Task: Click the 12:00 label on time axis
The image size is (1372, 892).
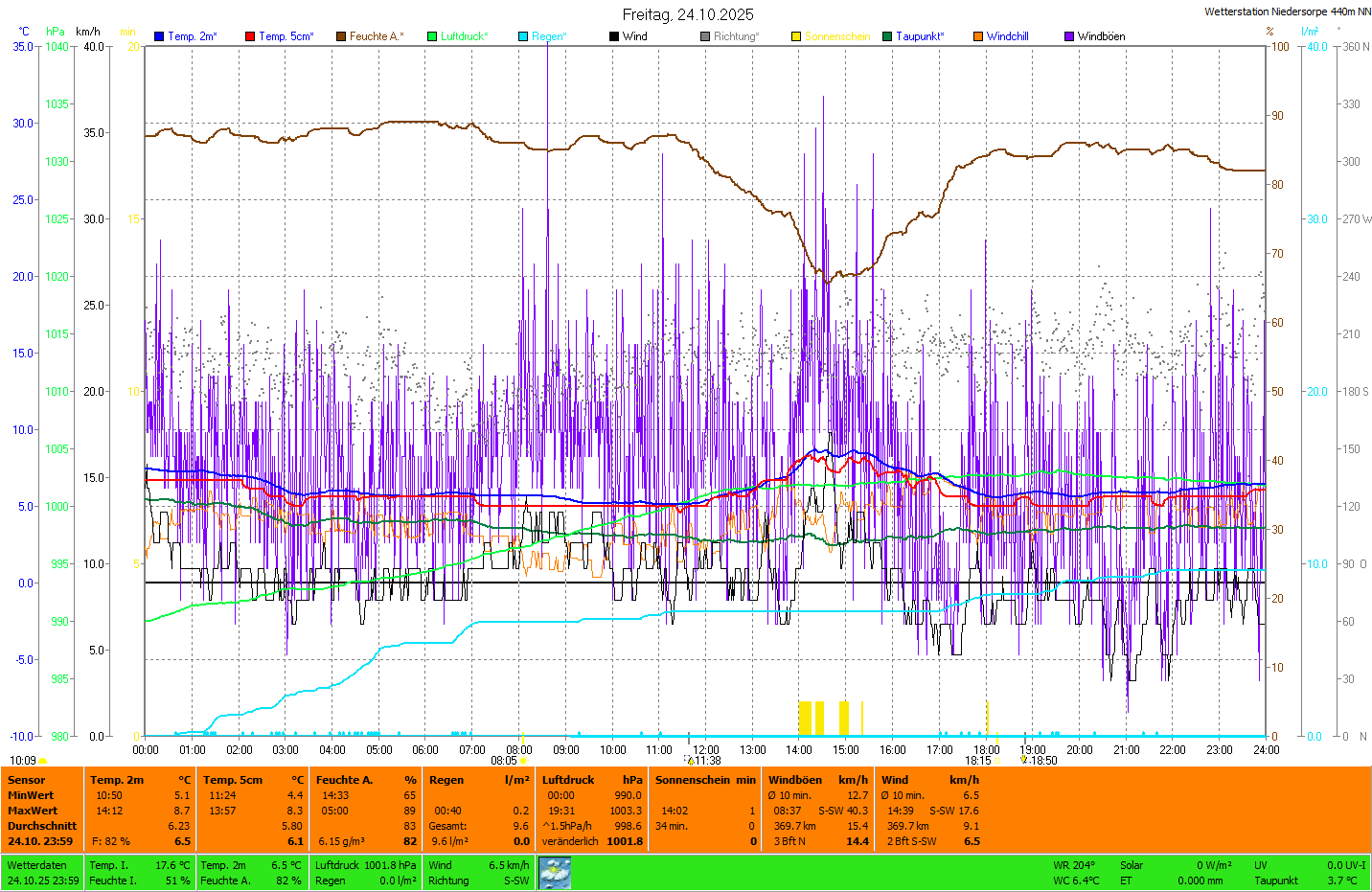Action: (706, 750)
